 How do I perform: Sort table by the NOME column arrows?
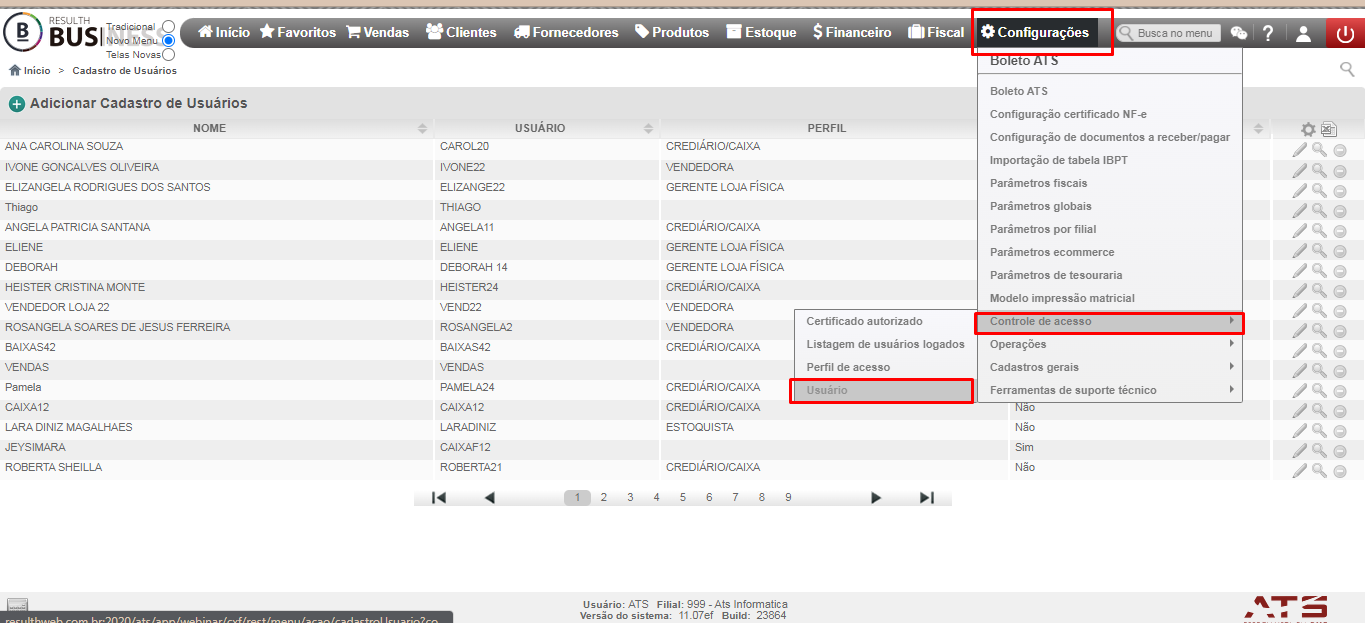click(x=423, y=129)
